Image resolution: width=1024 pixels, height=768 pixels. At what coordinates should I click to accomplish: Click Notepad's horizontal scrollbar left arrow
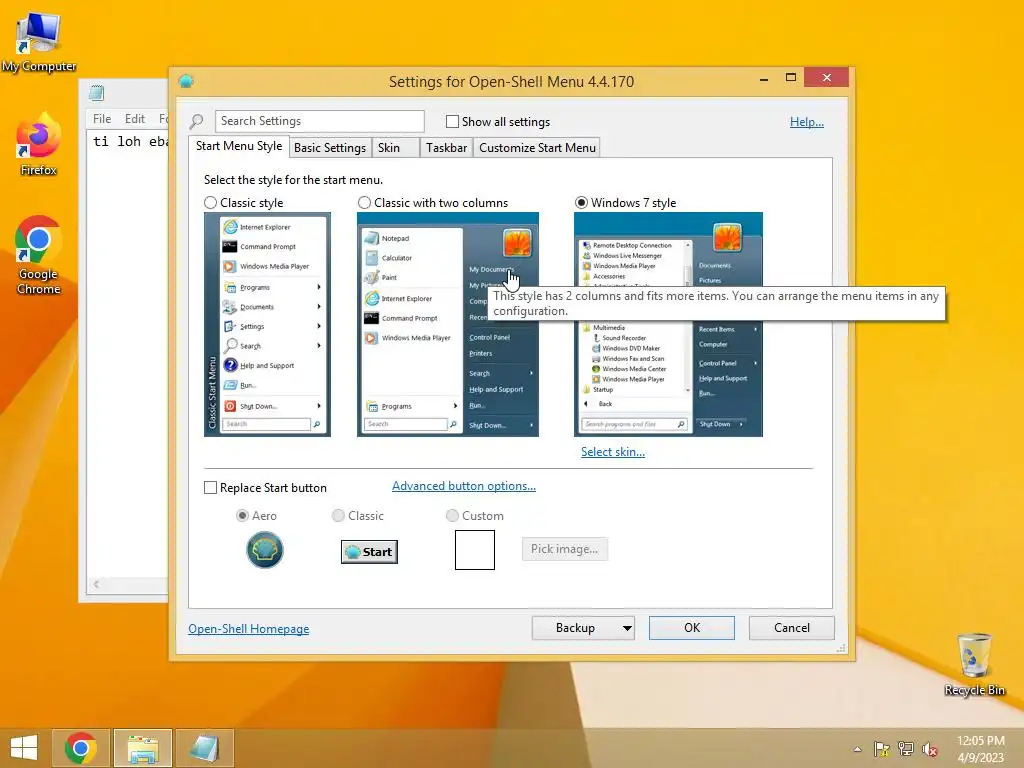tap(96, 584)
